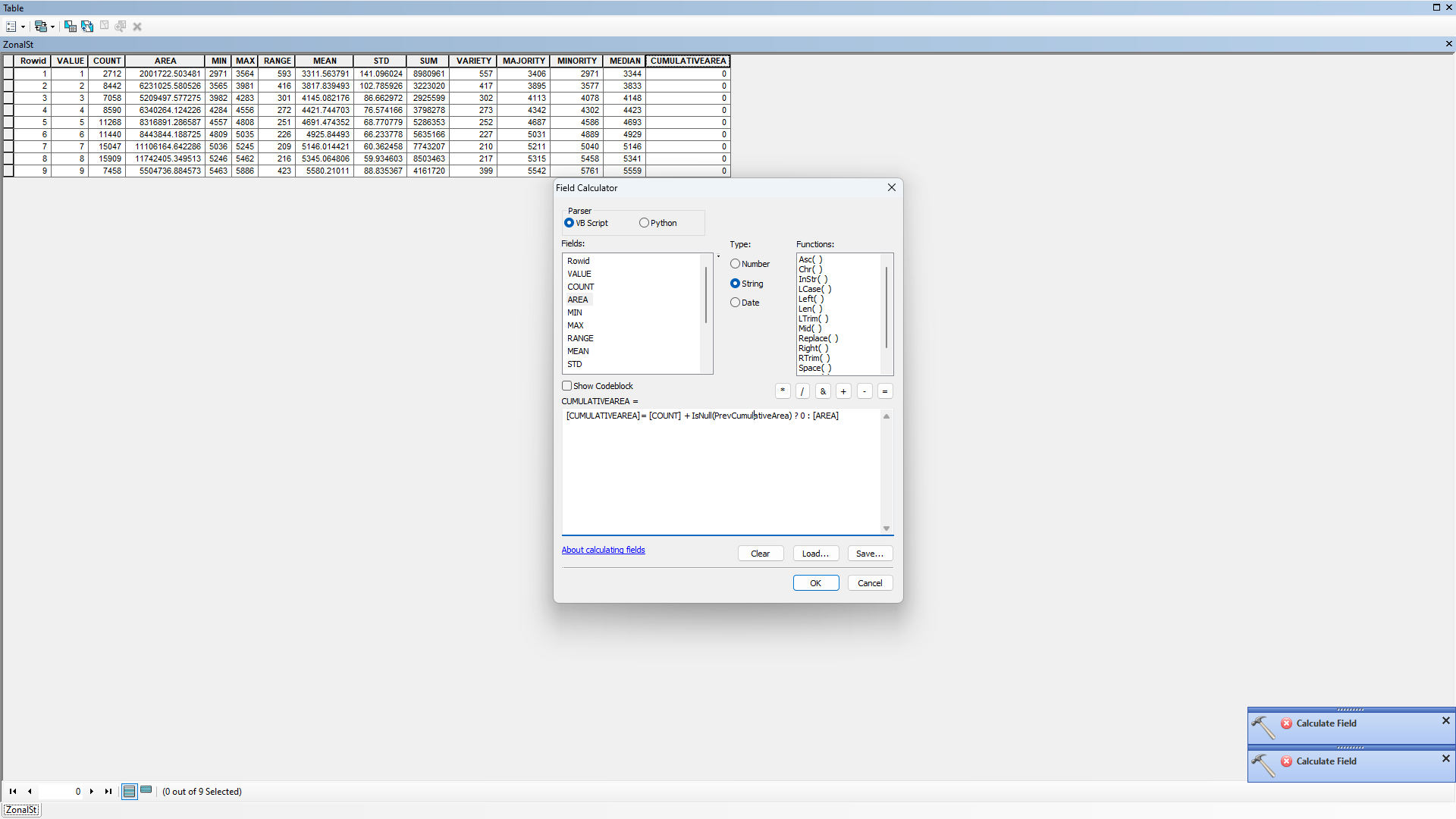Screen dimensions: 1456x819
Task: Select the ZonalSt tab at bottom
Action: [21, 810]
